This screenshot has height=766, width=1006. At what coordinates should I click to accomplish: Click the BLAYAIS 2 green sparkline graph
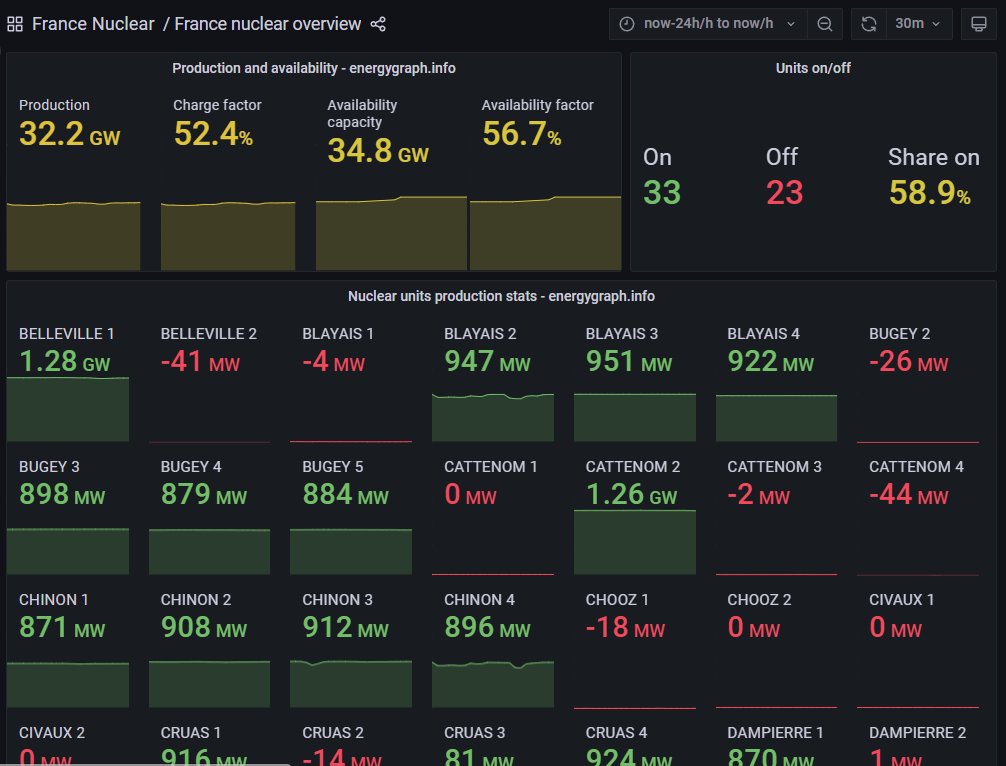coord(493,418)
